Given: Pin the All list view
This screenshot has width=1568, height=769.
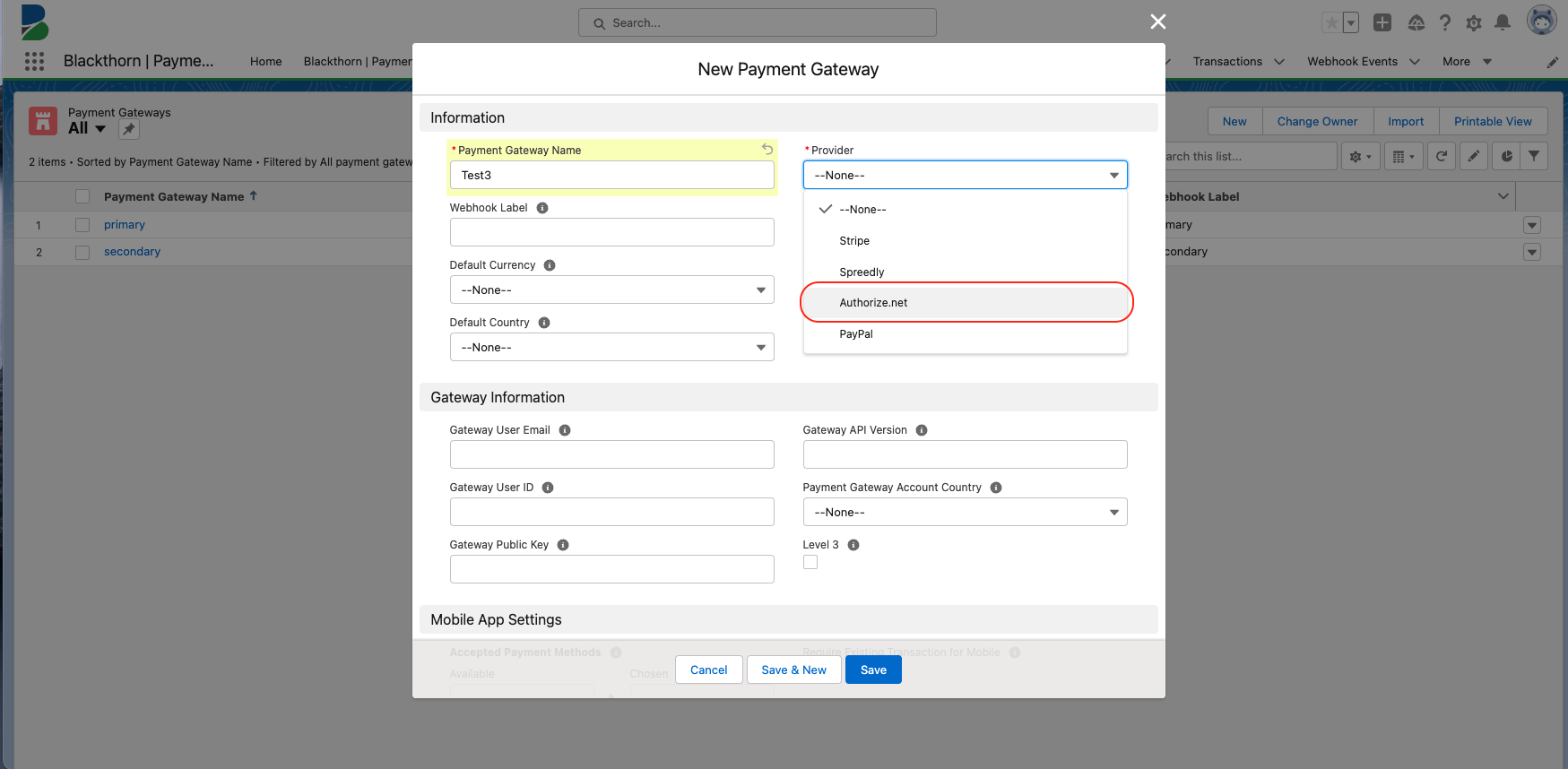Looking at the screenshot, I should pos(129,129).
